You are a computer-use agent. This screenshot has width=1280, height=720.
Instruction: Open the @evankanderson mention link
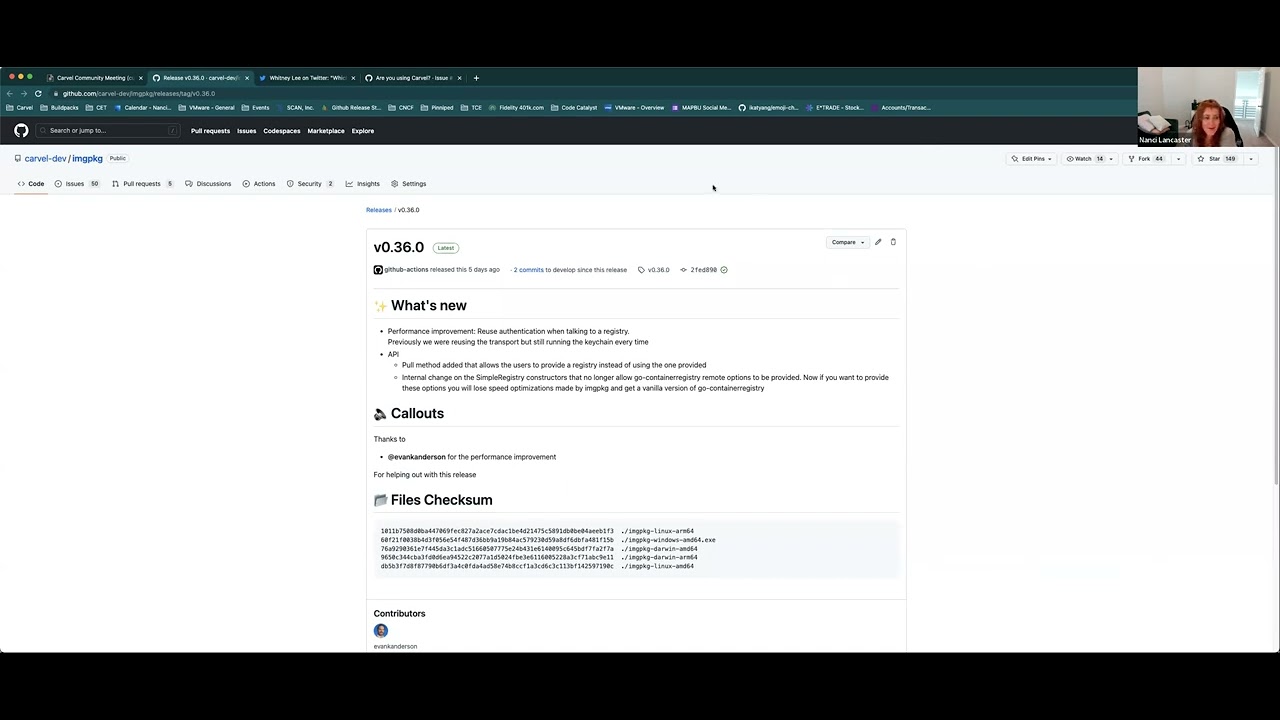416,457
